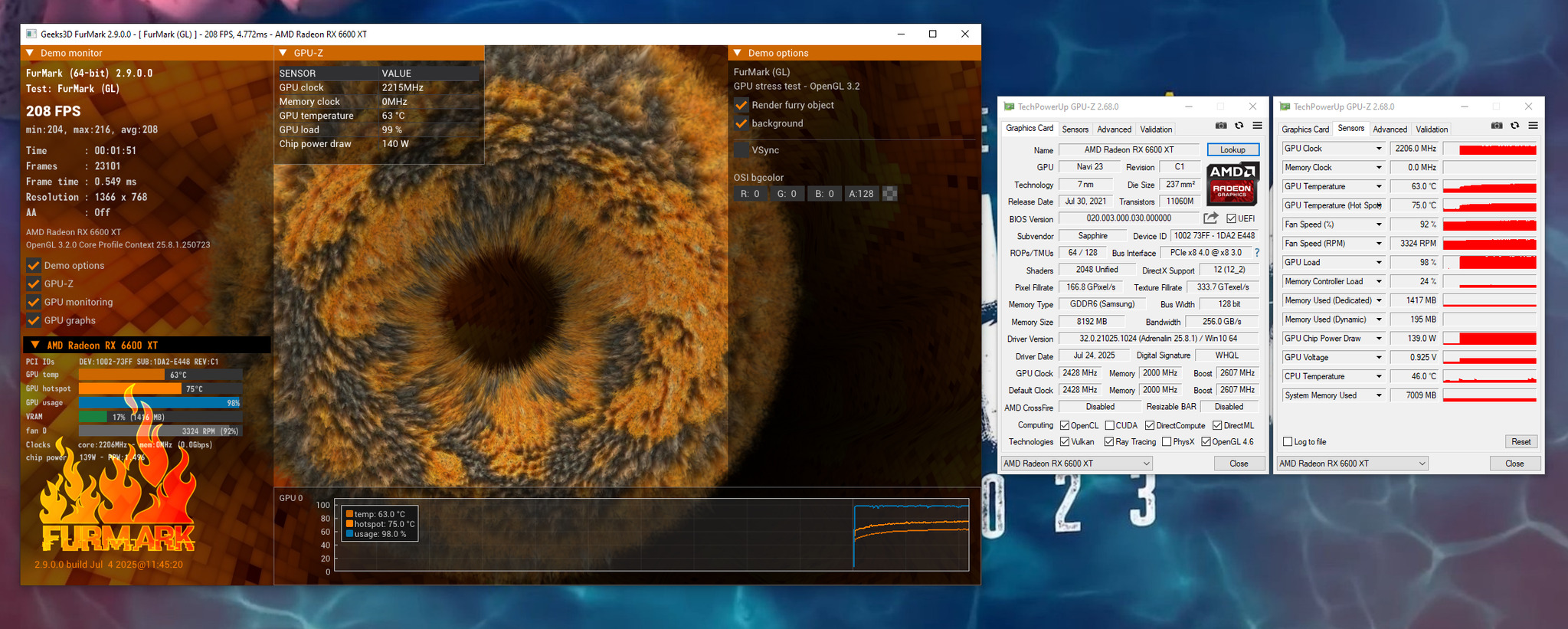
Task: Toggle the UEFI checkbox
Action: coord(1231,219)
